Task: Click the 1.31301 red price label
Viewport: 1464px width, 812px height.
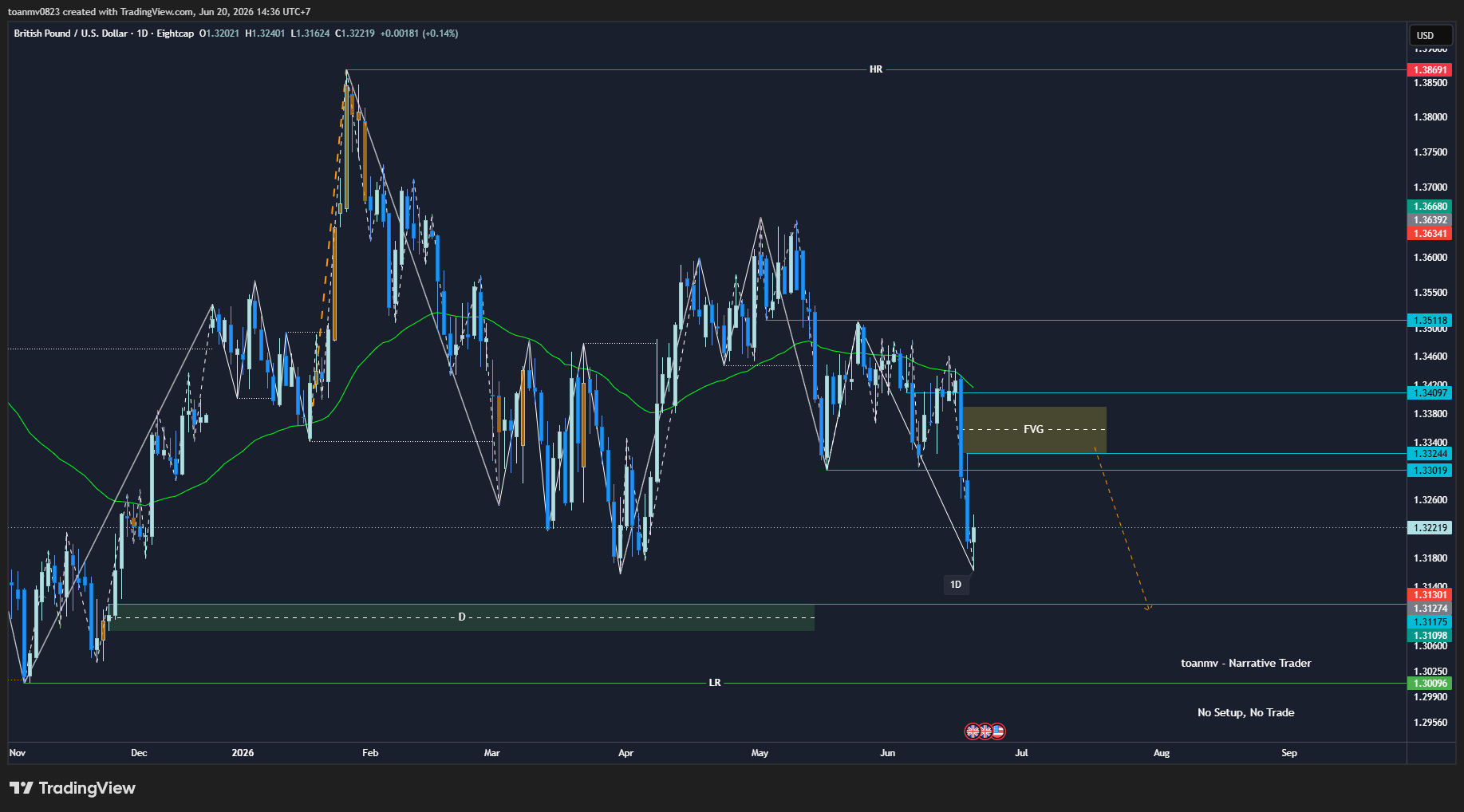Action: pos(1430,595)
